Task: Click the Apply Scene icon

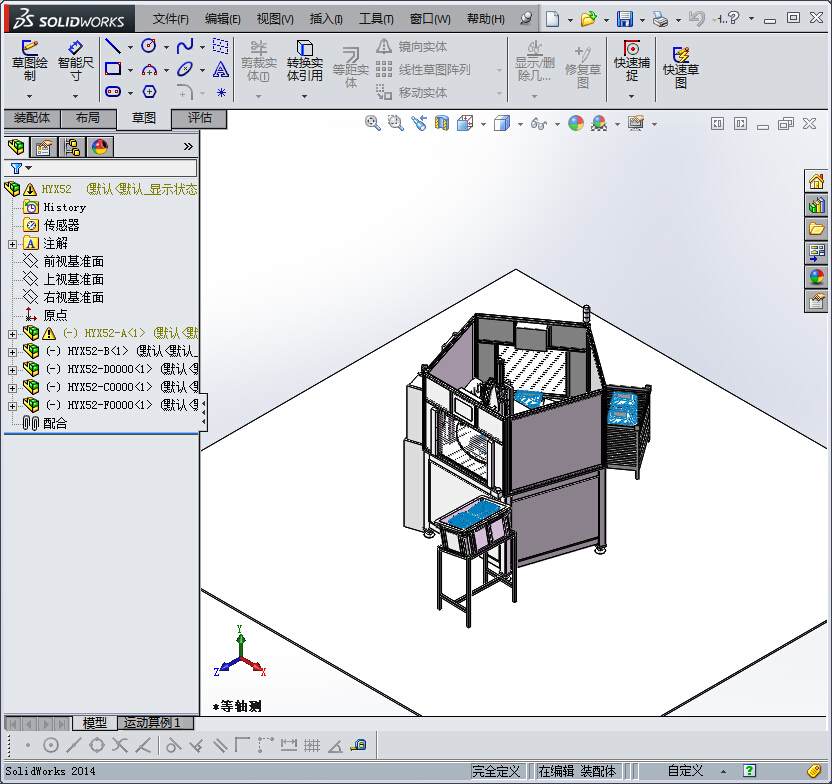Action: [x=599, y=124]
